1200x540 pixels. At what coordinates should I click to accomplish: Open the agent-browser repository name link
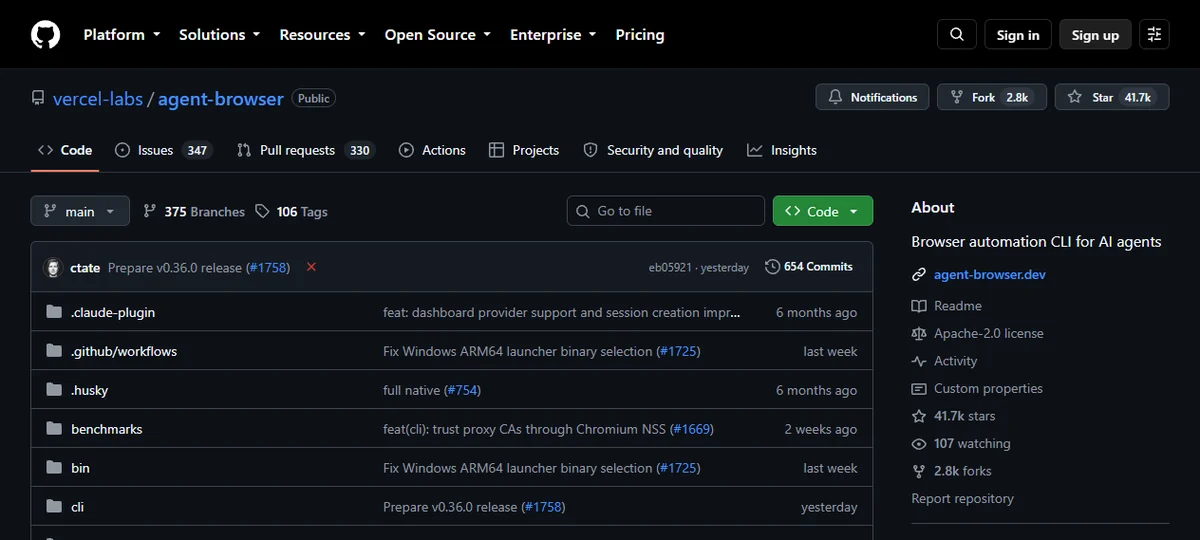tap(220, 98)
